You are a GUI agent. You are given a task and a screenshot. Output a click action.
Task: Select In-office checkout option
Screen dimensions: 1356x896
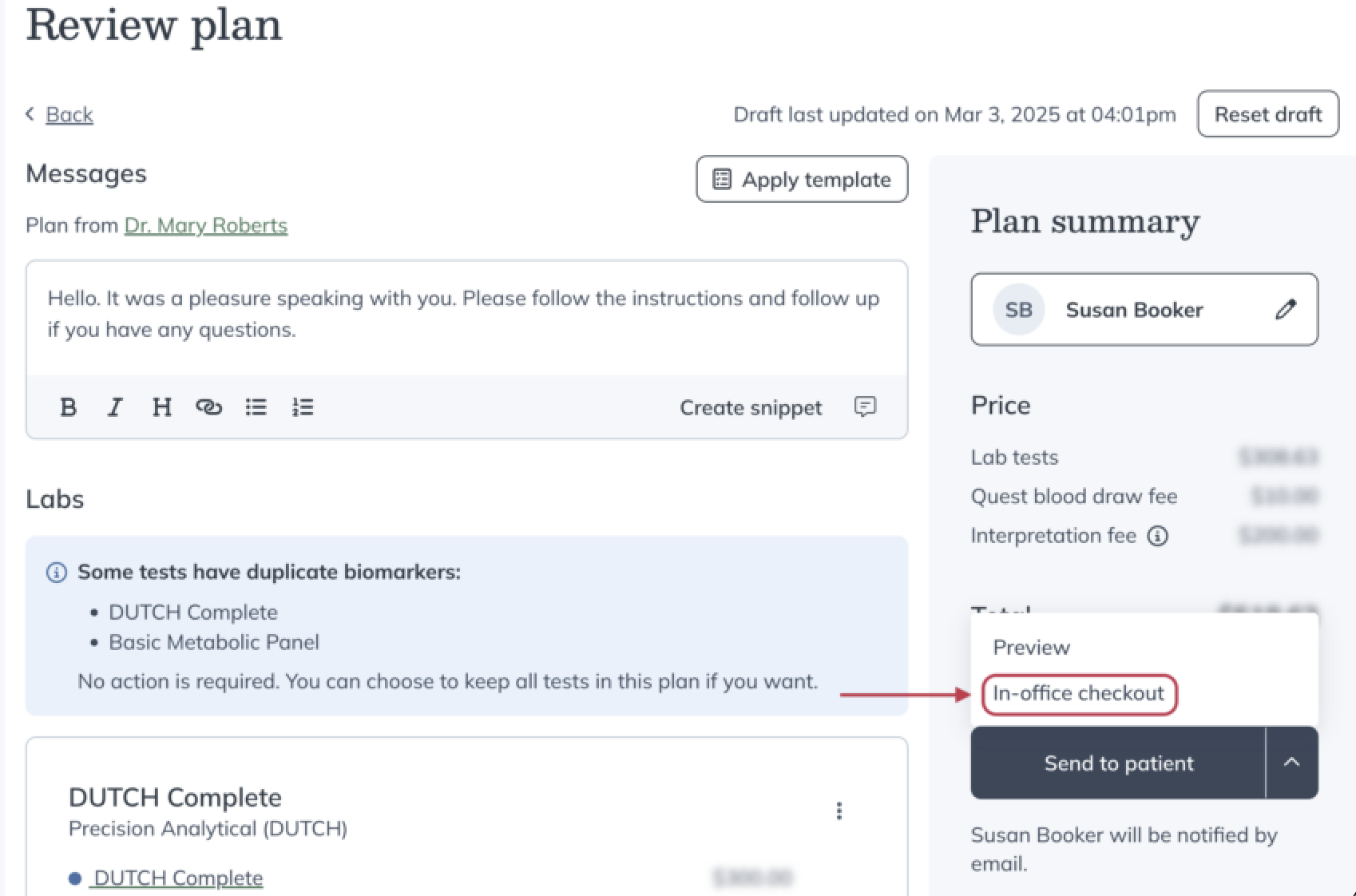click(1079, 693)
